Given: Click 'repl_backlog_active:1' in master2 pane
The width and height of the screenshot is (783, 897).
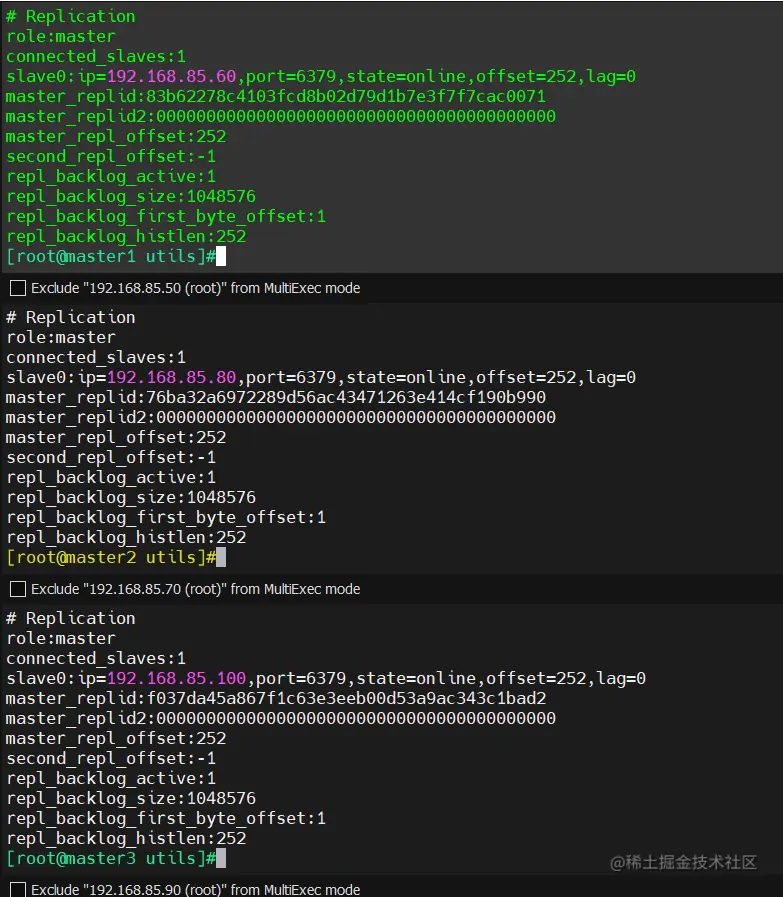Looking at the screenshot, I should [x=111, y=477].
